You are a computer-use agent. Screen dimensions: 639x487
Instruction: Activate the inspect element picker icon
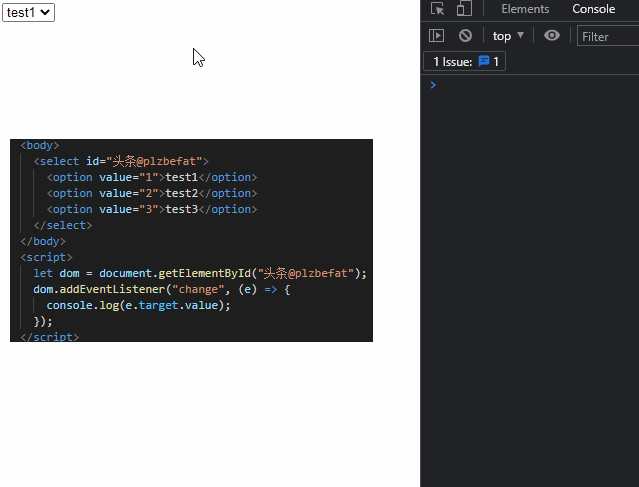[438, 9]
